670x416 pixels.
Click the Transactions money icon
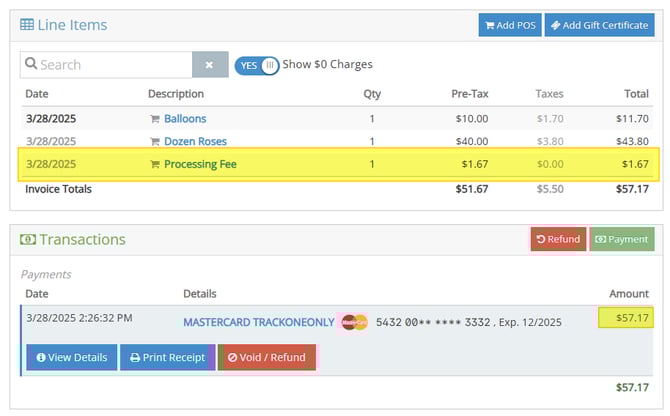click(x=28, y=239)
